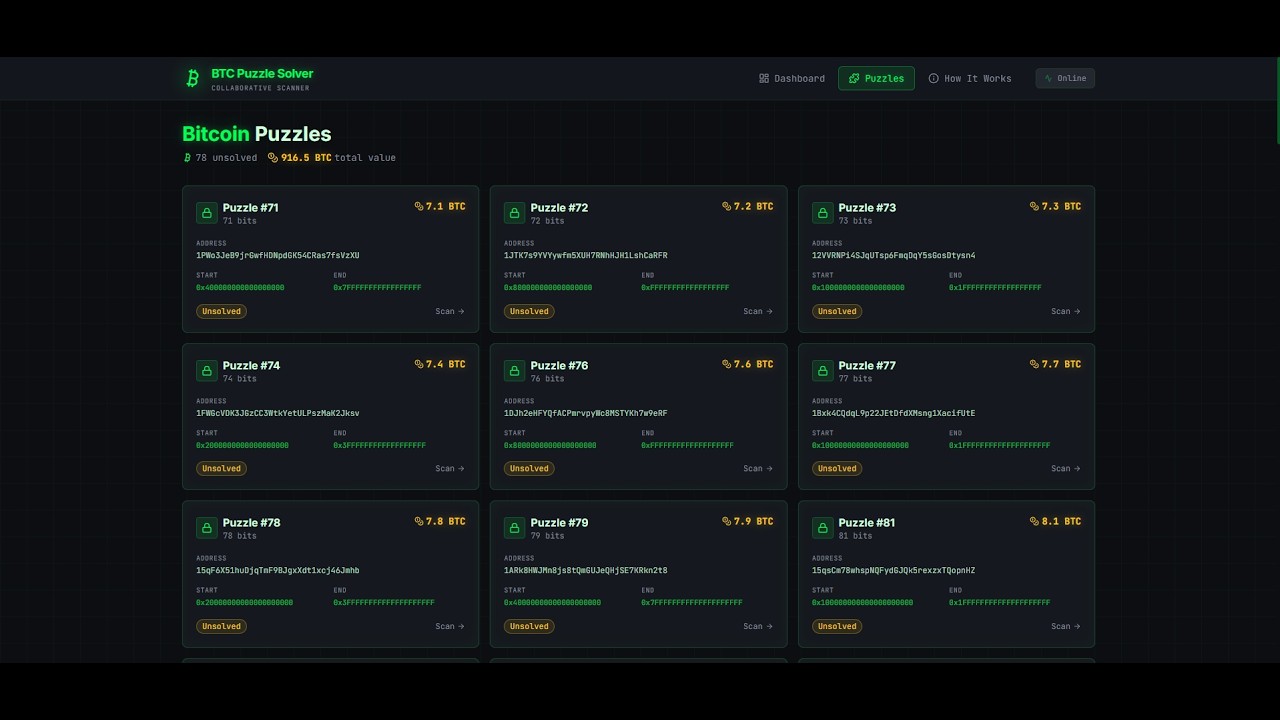Click lock icon on Puzzle #77 card
Screen dimensions: 1280x720
pos(823,371)
